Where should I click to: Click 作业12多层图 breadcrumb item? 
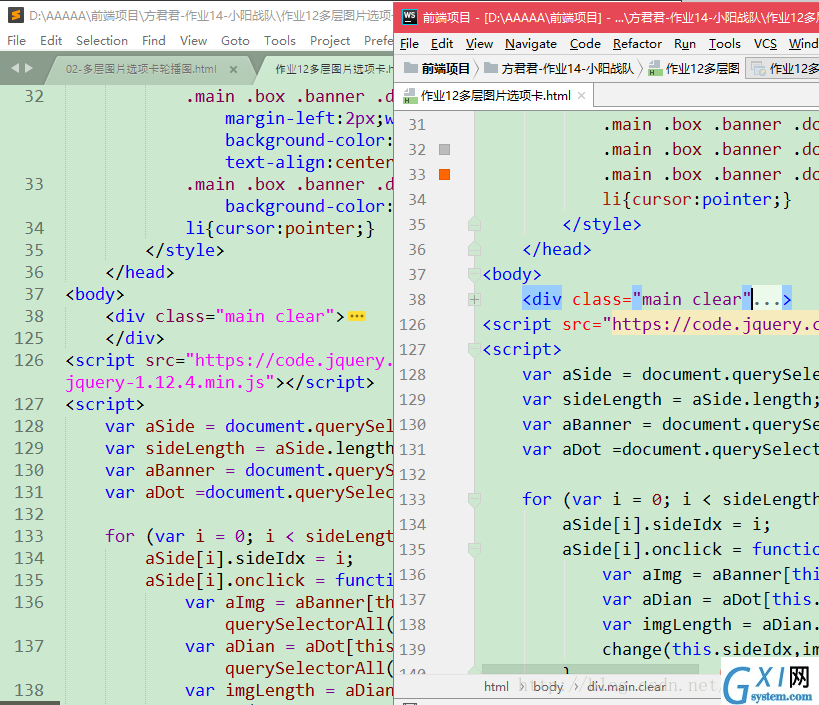tap(694, 68)
